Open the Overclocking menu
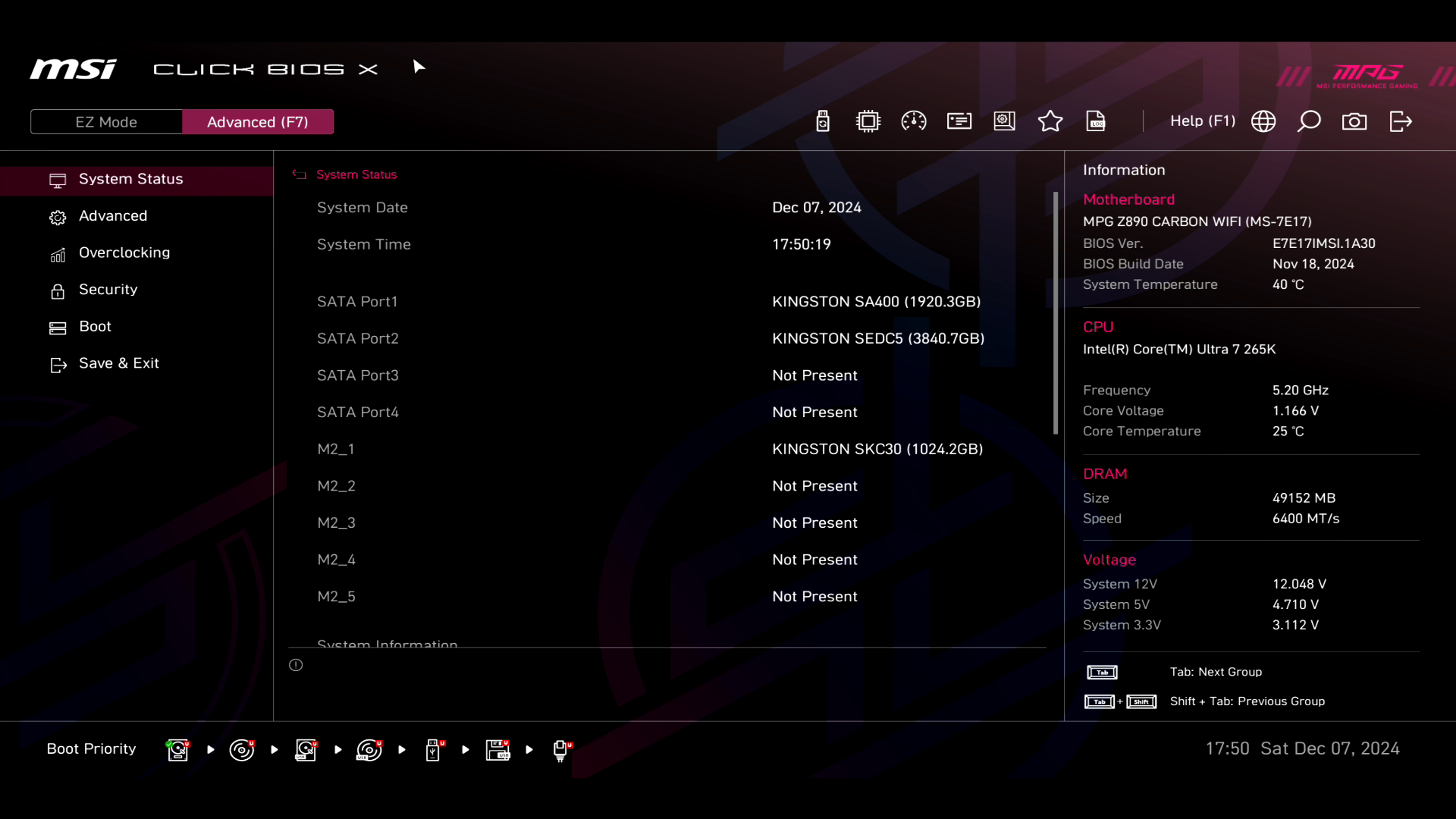The width and height of the screenshot is (1456, 819). click(x=124, y=253)
